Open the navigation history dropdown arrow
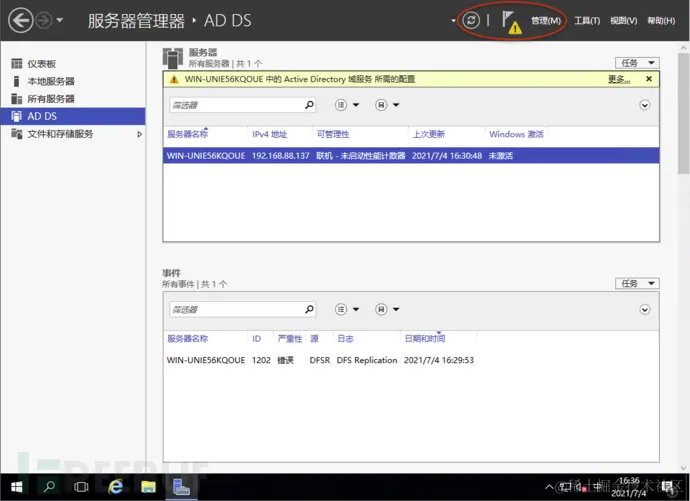690x501 pixels. [60, 20]
